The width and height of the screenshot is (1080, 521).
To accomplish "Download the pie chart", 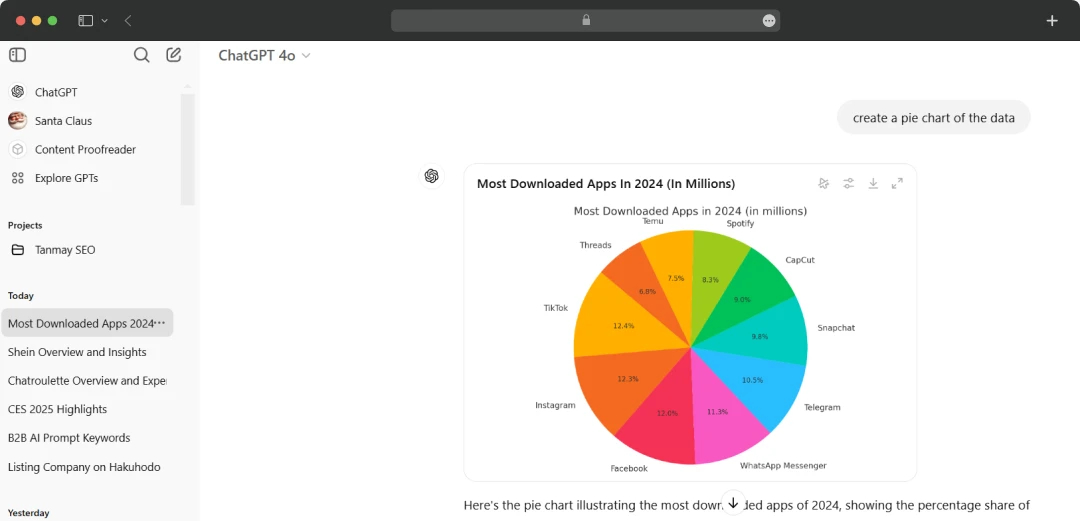I will 873,183.
